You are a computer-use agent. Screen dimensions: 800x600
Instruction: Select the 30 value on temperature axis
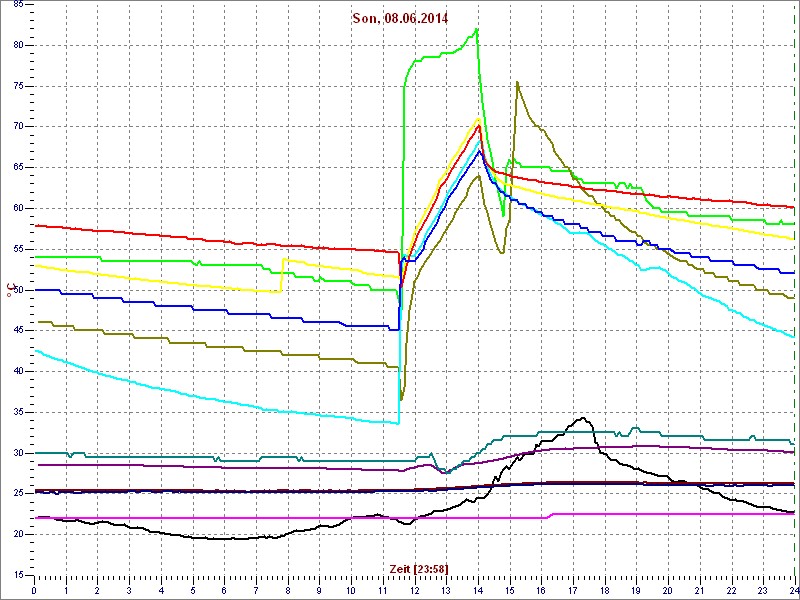[17, 454]
